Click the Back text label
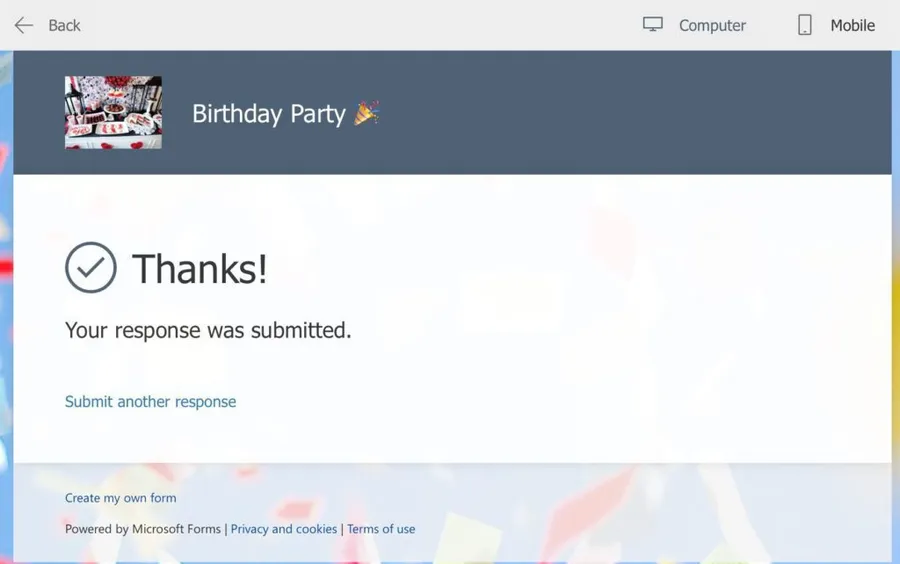This screenshot has width=900, height=564. pyautogui.click(x=64, y=26)
